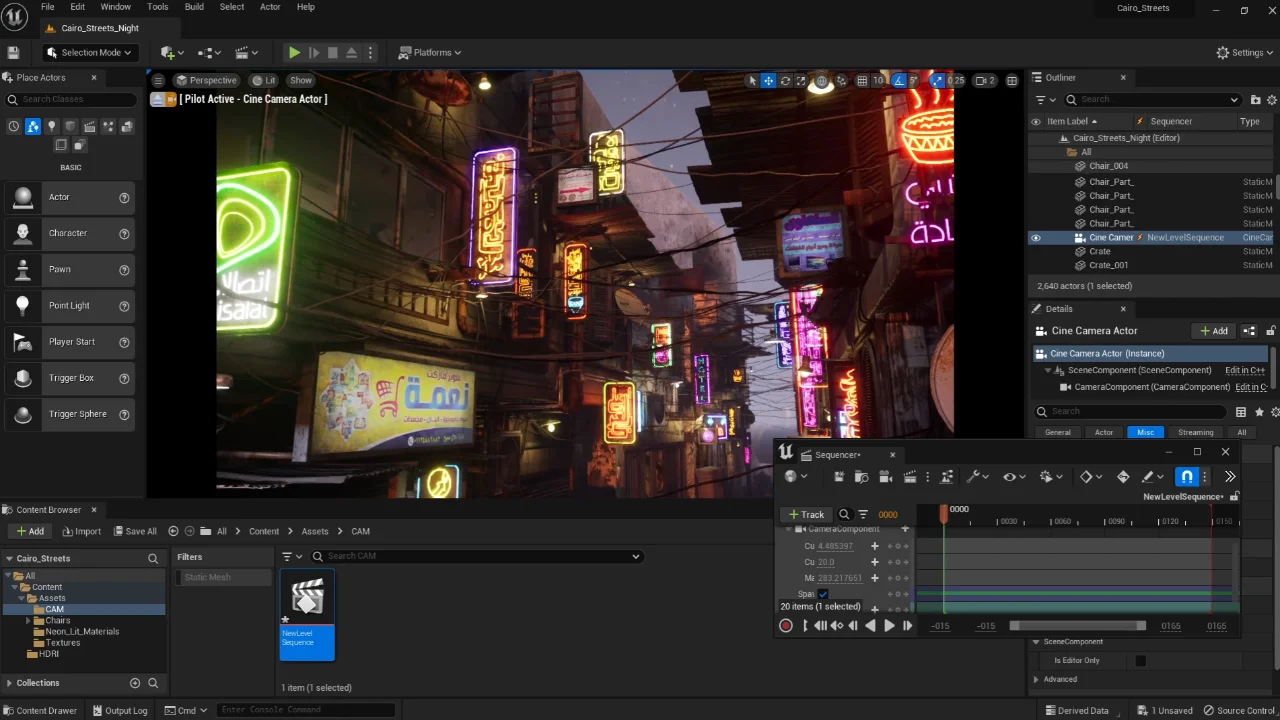The image size is (1280, 720).
Task: Toggle the Sequencer snapping magnet icon
Action: click(1186, 477)
